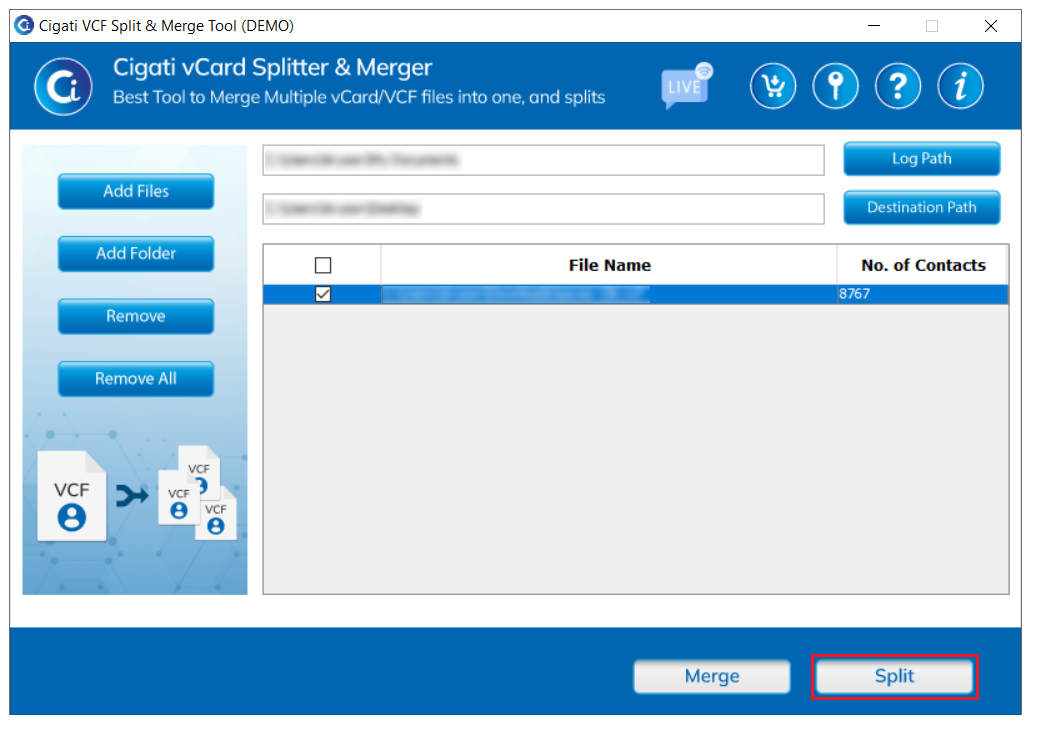The height and width of the screenshot is (730, 1037).
Task: Click the Cigati logo in the header
Action: tap(63, 87)
